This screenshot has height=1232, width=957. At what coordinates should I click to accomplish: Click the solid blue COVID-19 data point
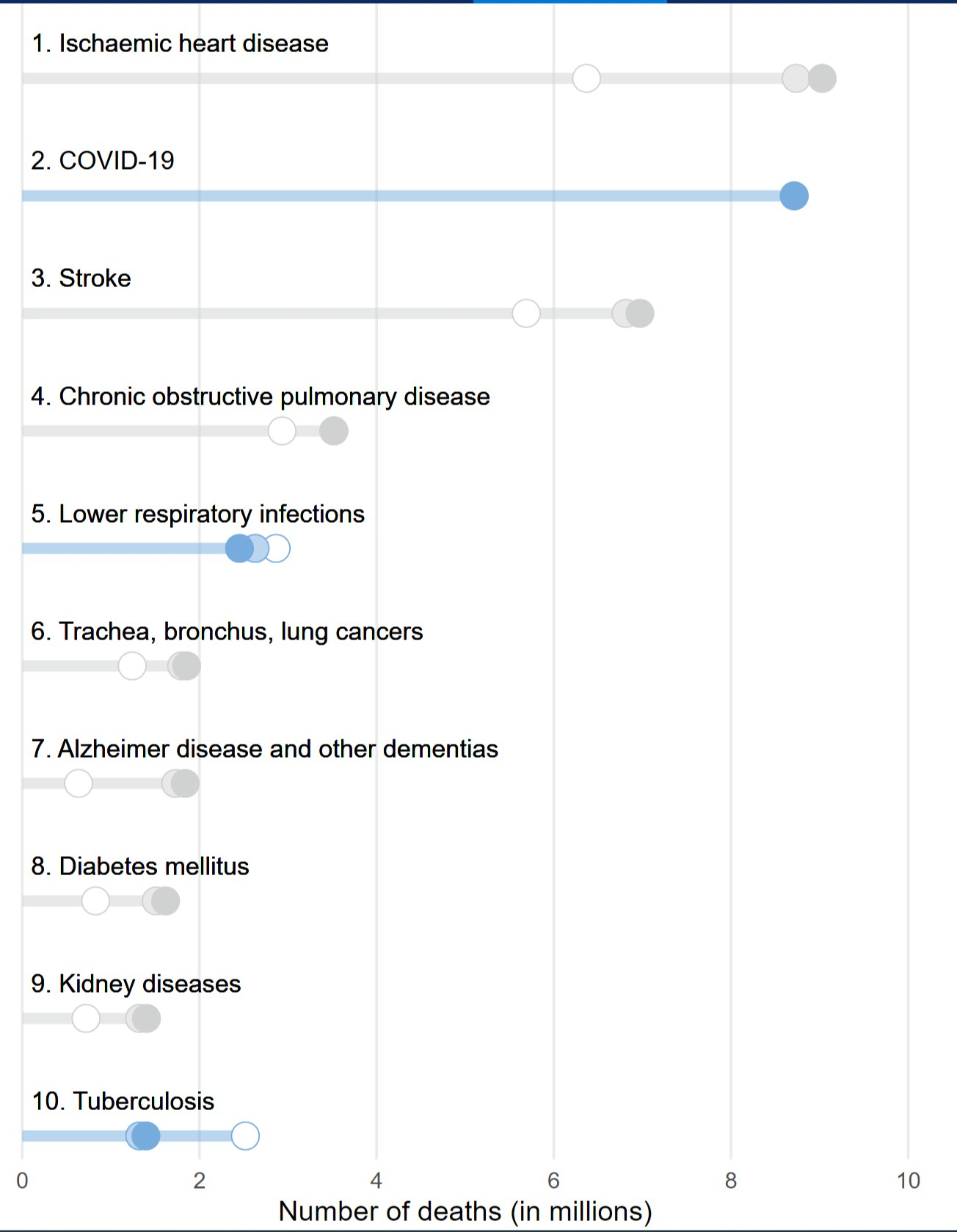[x=794, y=196]
